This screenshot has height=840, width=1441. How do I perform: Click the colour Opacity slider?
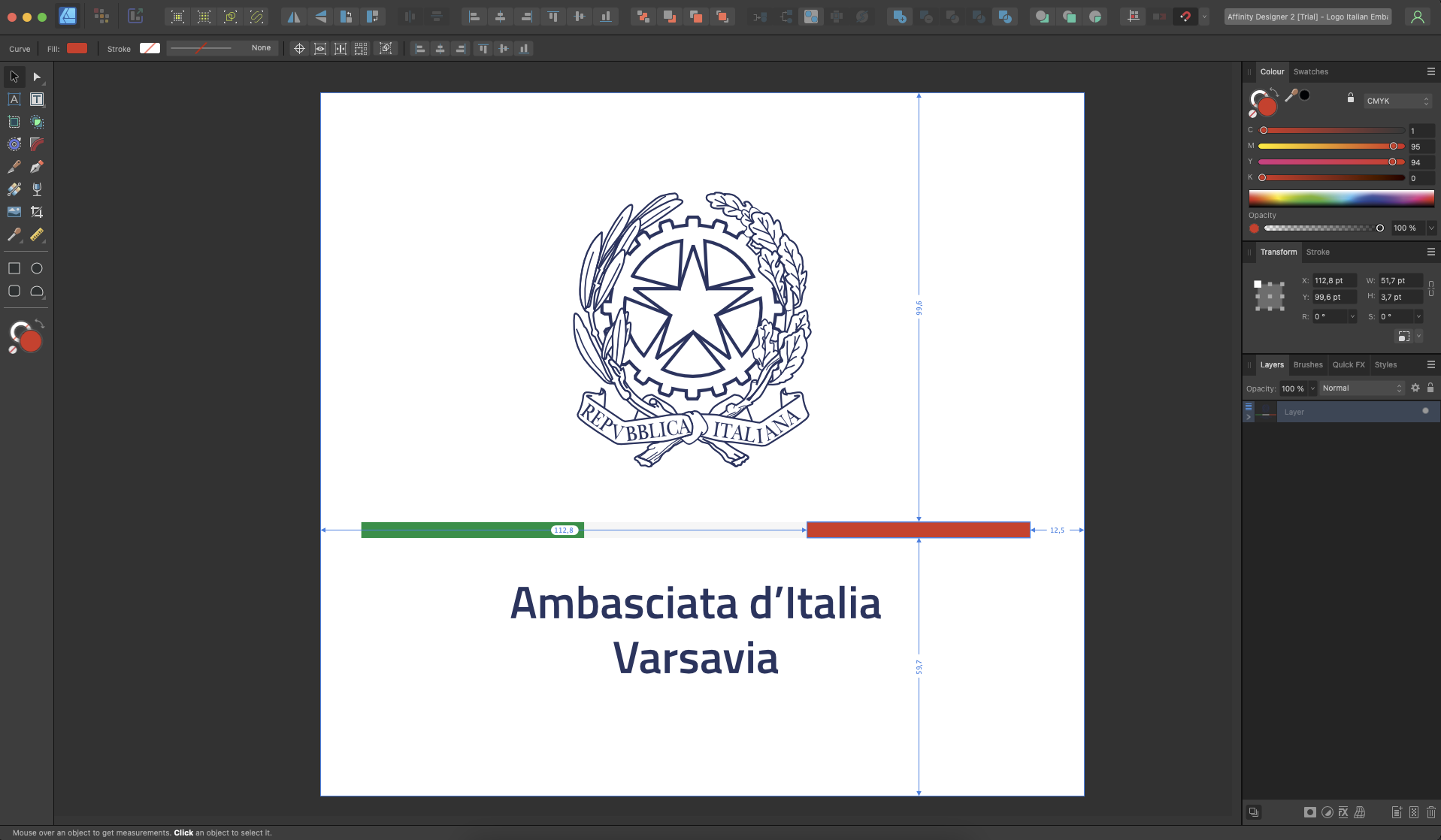(x=1324, y=228)
